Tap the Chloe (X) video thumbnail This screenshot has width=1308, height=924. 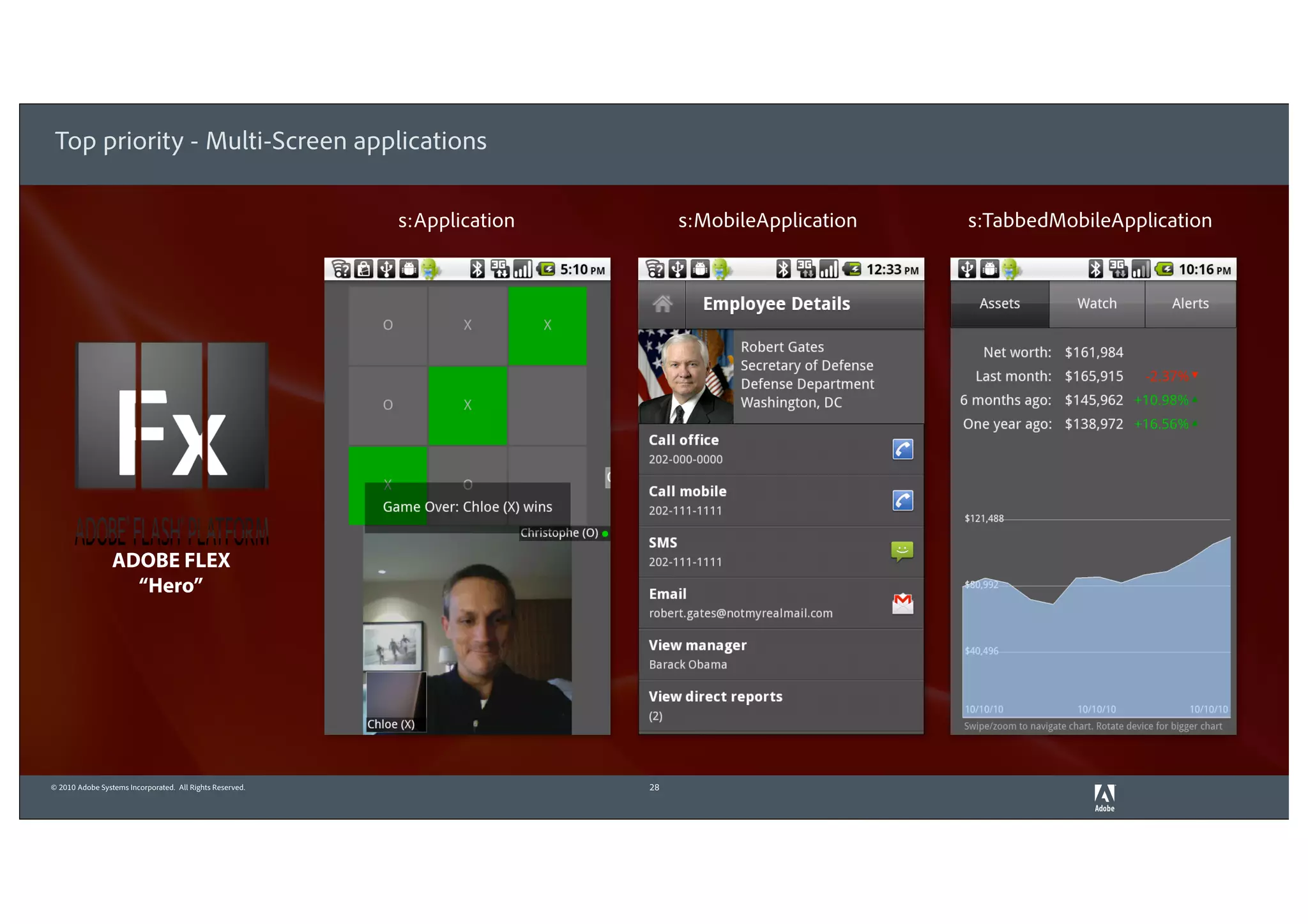pyautogui.click(x=395, y=701)
